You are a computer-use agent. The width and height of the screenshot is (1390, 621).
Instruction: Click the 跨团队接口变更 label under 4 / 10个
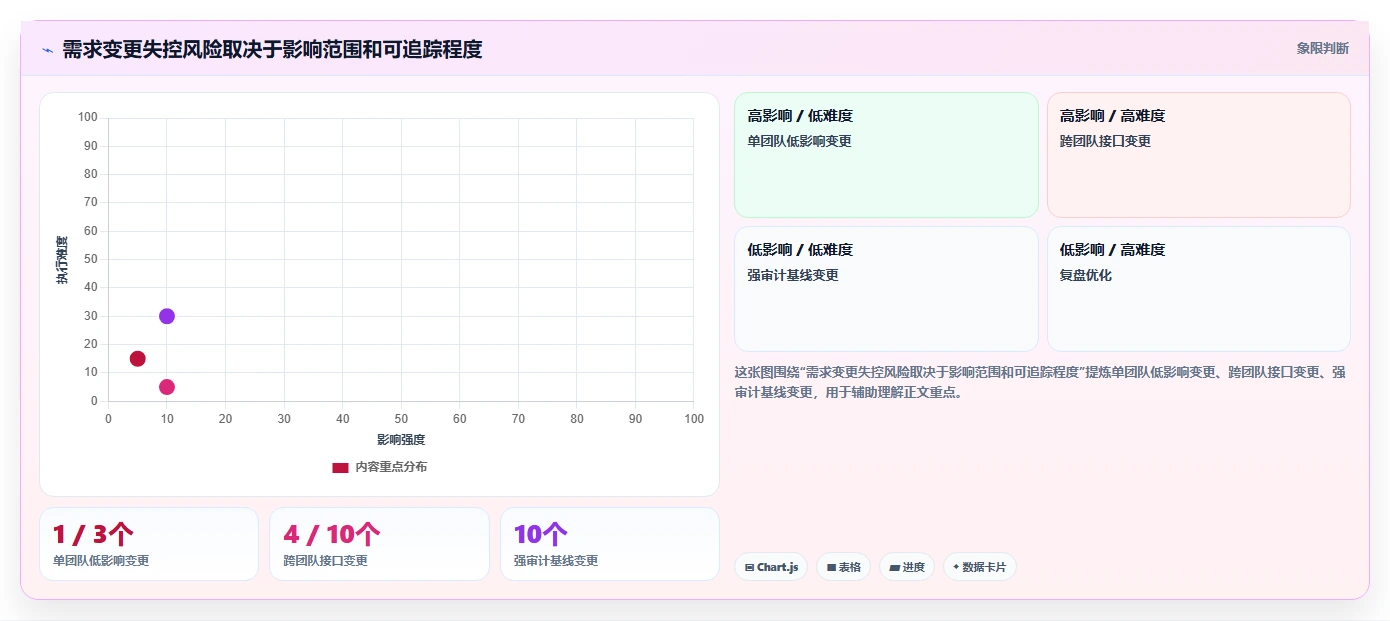(x=325, y=561)
